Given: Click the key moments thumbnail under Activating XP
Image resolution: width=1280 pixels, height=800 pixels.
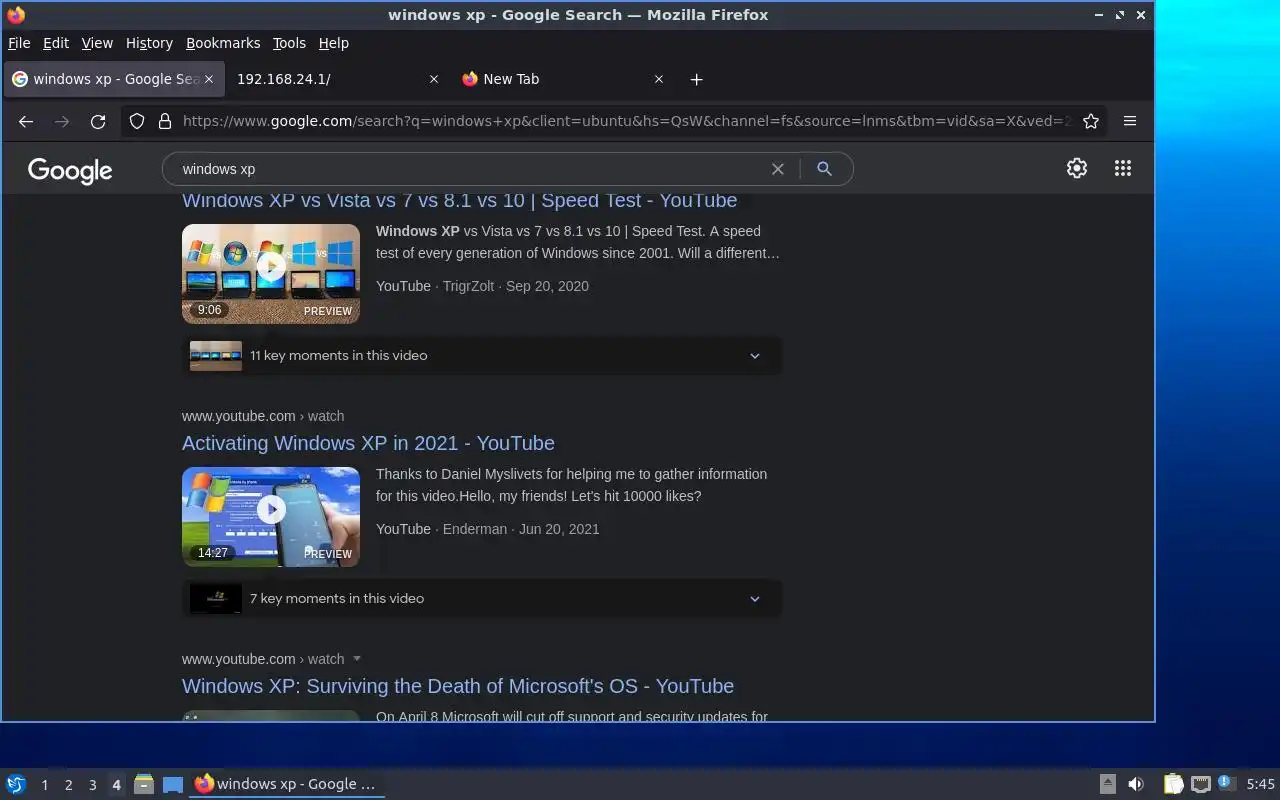Looking at the screenshot, I should (x=216, y=598).
